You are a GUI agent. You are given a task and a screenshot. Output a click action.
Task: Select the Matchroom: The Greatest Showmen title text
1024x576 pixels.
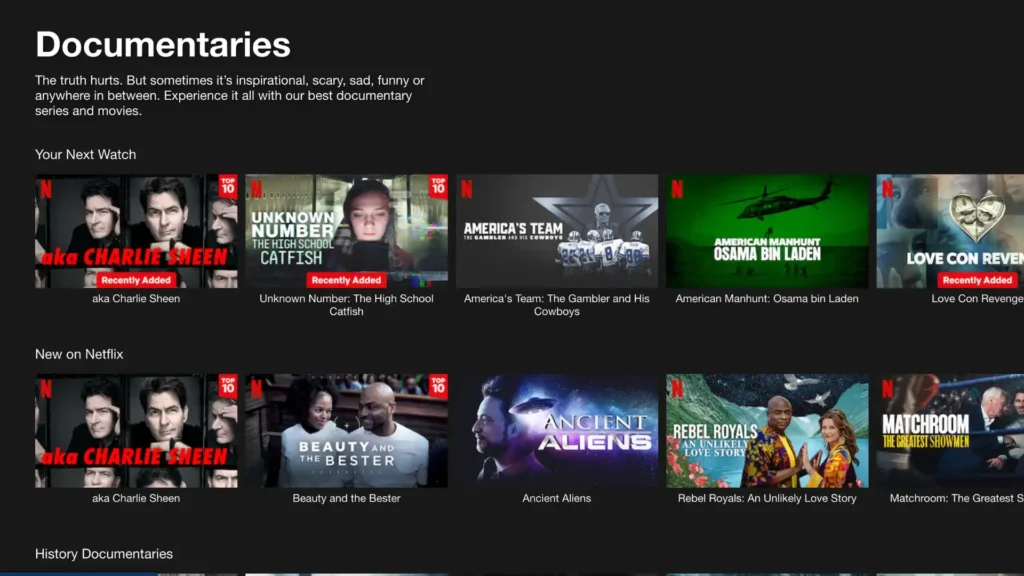click(956, 499)
